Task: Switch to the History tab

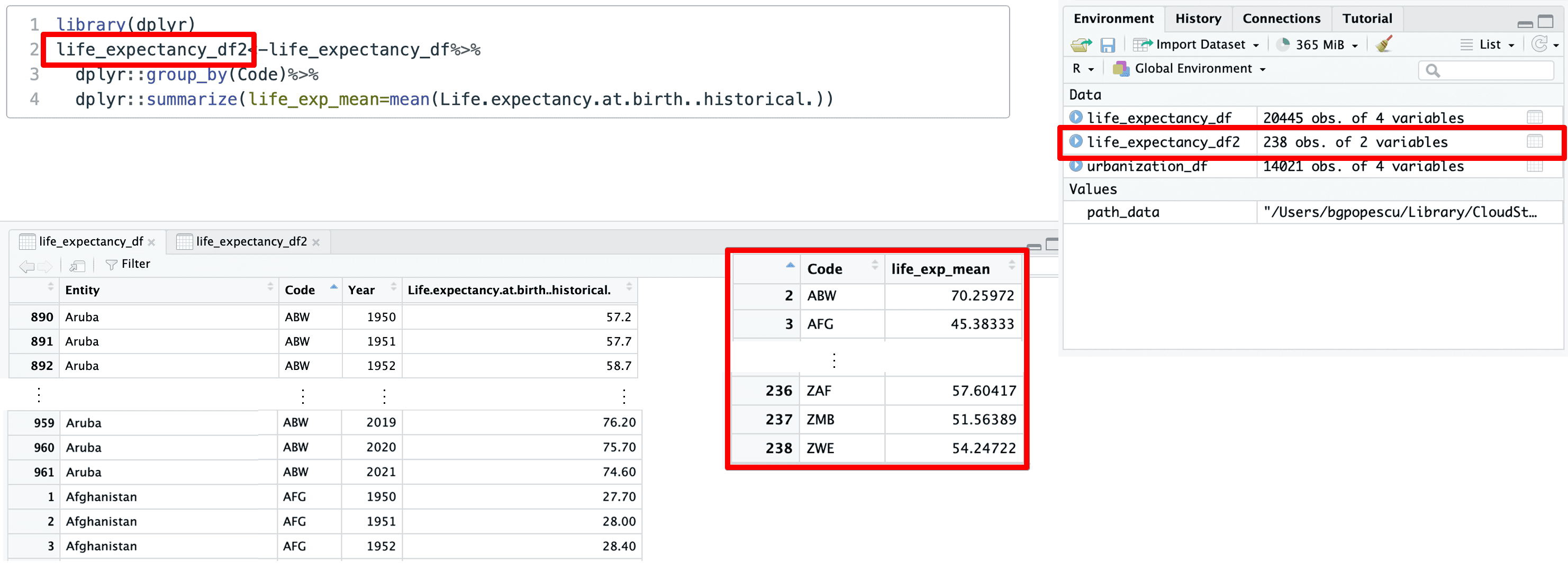Action: pyautogui.click(x=1198, y=19)
